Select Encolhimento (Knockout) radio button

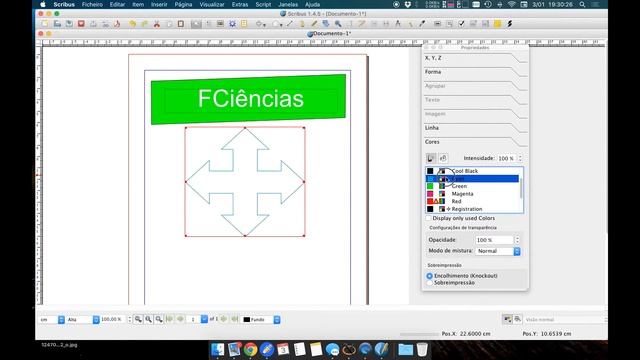[429, 276]
